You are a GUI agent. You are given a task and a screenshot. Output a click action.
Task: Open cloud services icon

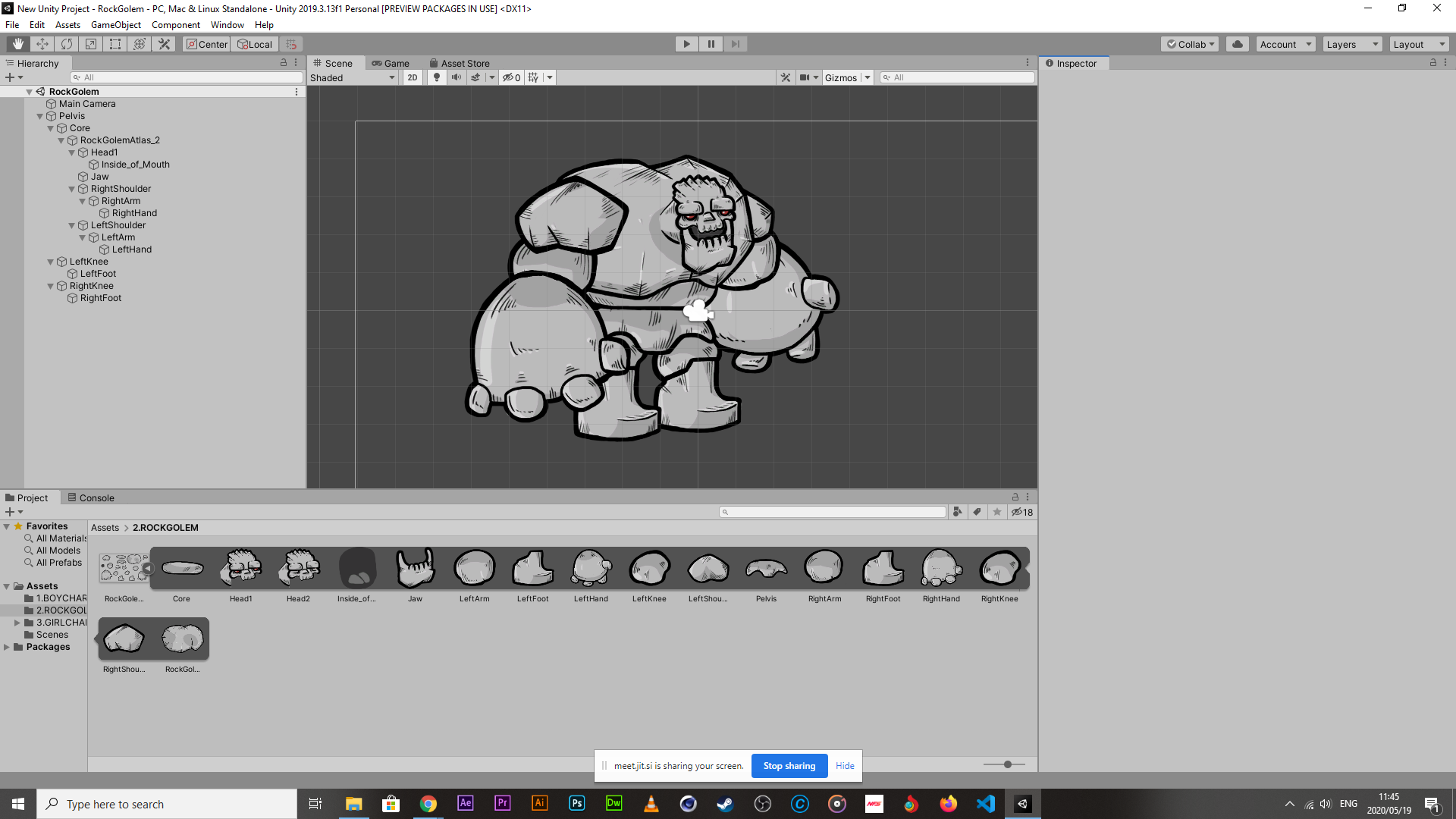[1238, 44]
